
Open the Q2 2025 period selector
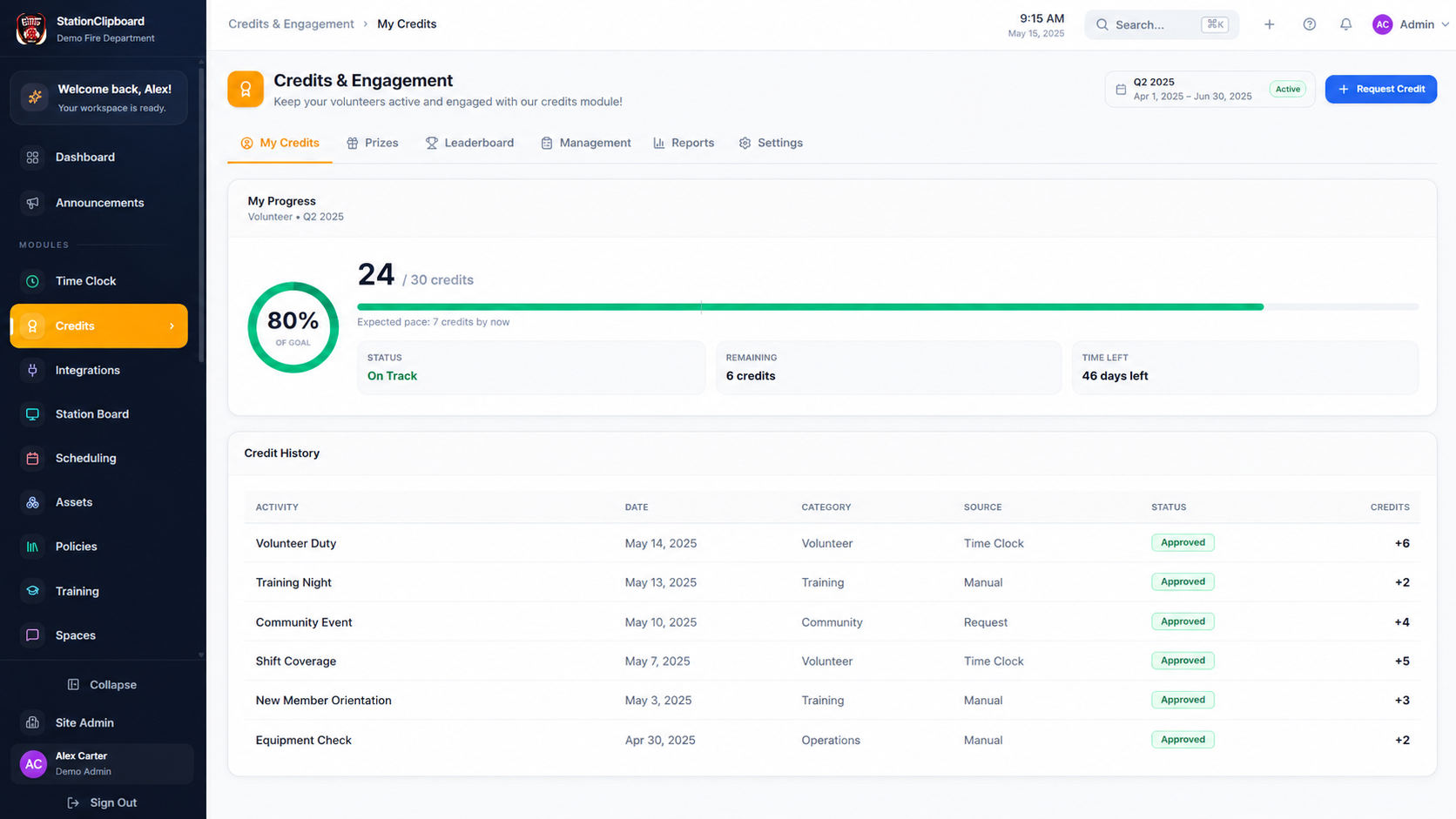1210,89
